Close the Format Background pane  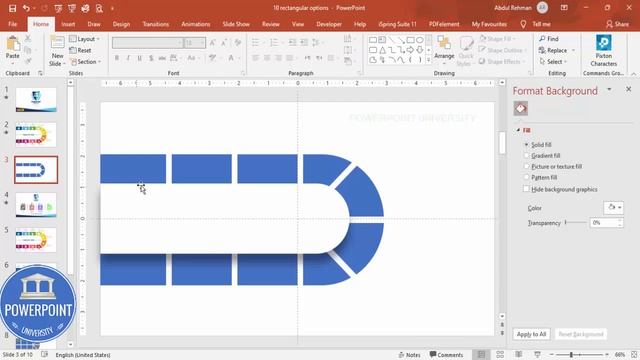(x=629, y=89)
